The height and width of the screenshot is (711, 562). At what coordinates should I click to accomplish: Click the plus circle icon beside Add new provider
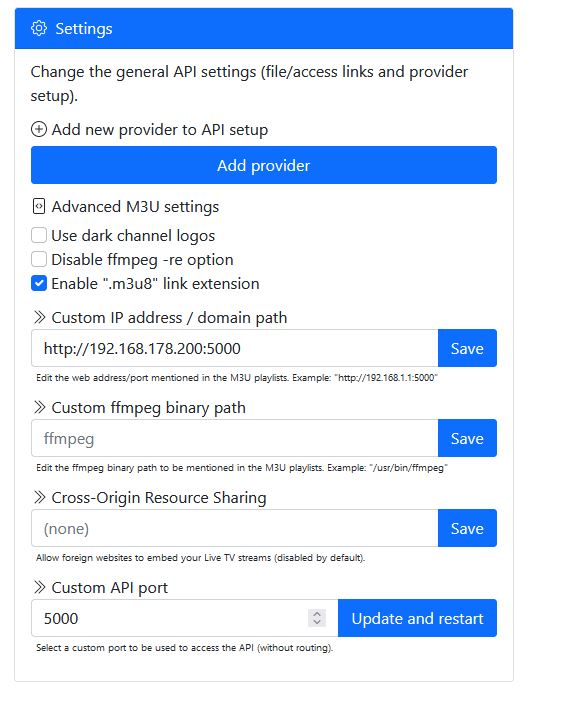[x=39, y=129]
